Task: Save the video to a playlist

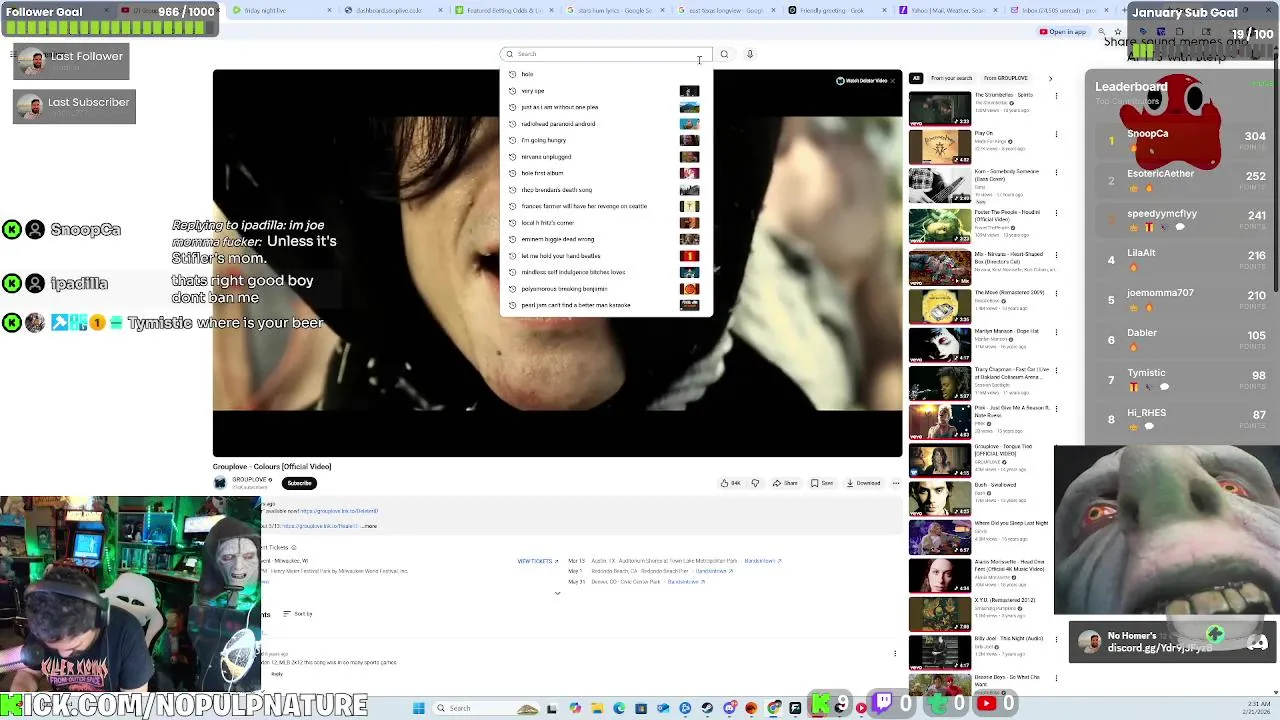Action: [x=822, y=483]
